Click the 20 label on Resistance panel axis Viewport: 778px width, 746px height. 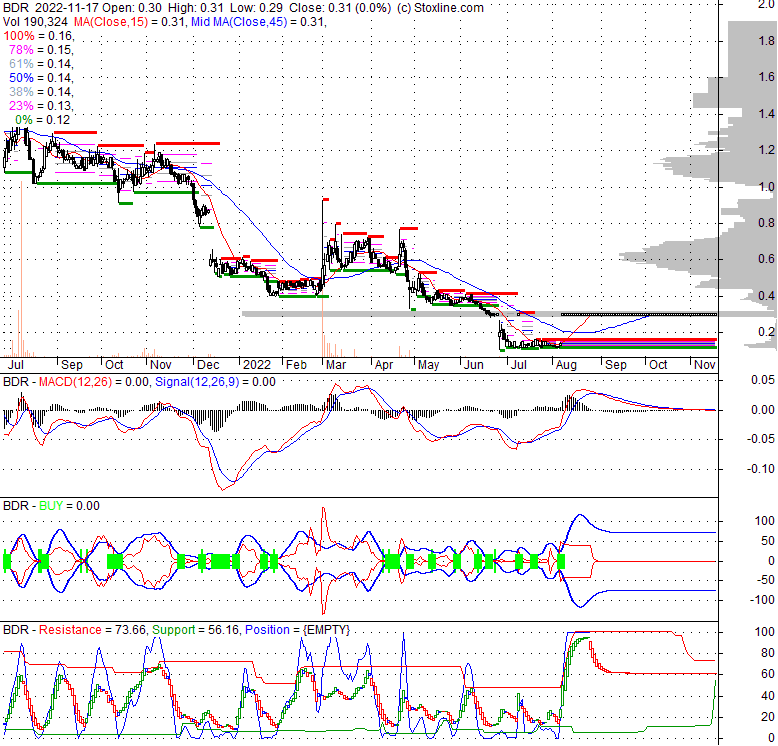tap(768, 717)
